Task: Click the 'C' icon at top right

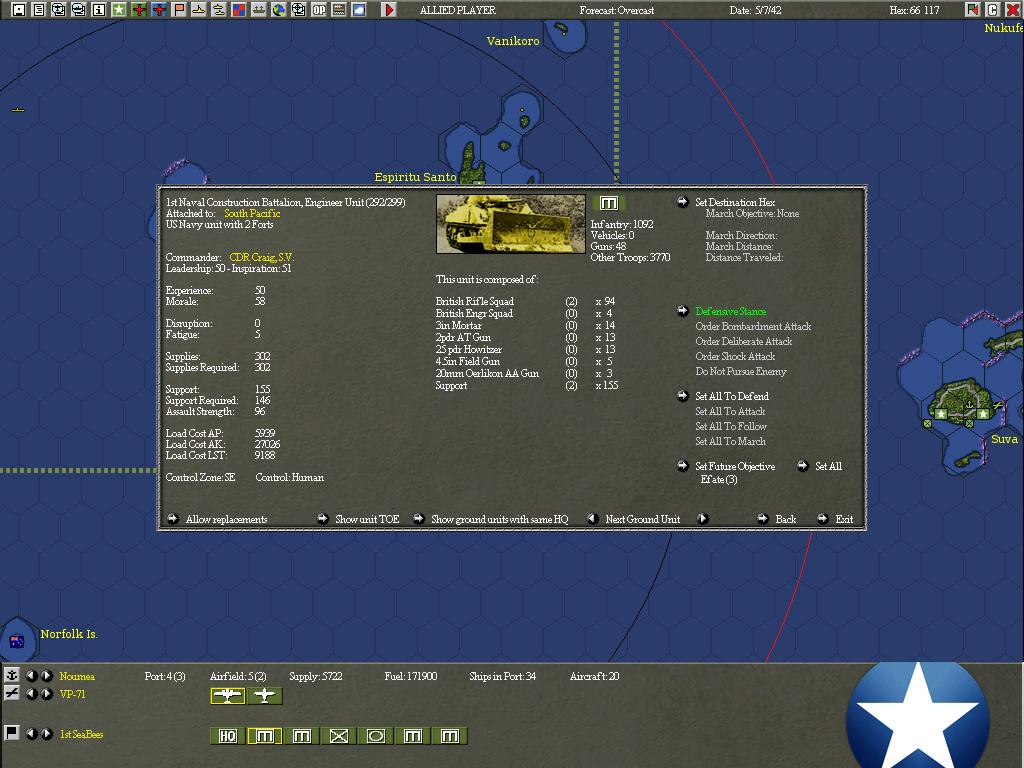Action: pyautogui.click(x=992, y=10)
